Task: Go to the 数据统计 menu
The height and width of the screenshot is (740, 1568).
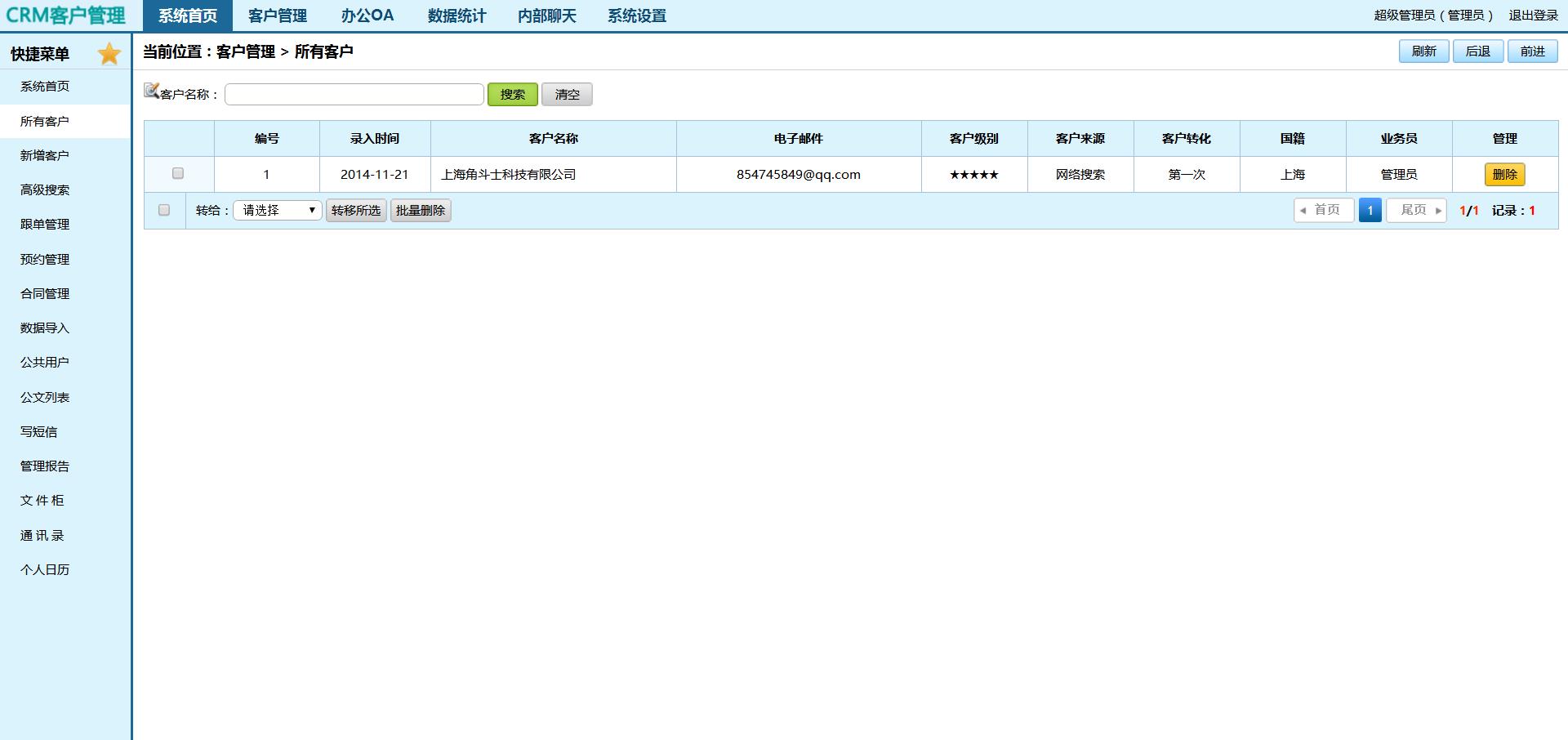Action: point(457,16)
